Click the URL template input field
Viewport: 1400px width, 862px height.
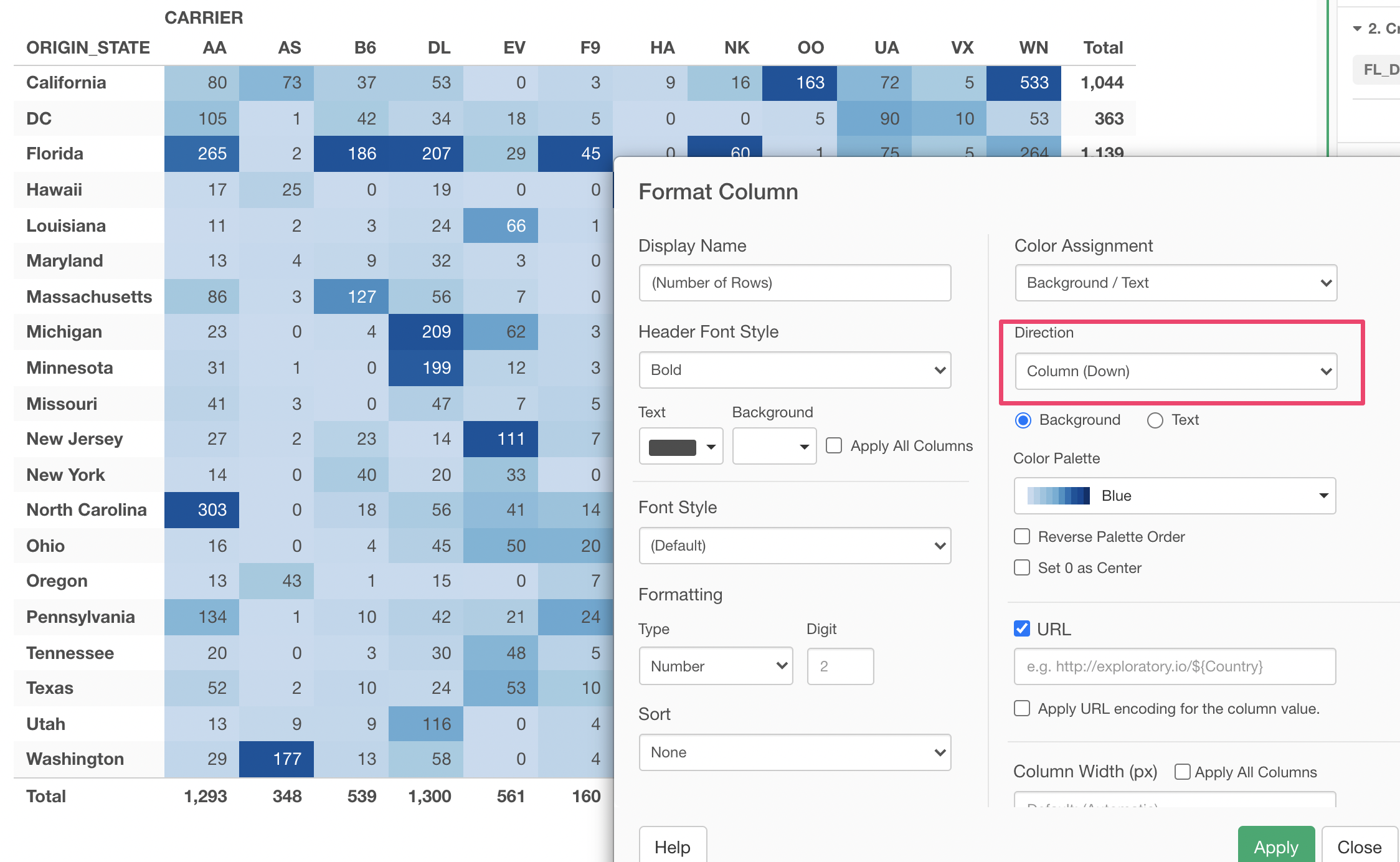click(1175, 666)
